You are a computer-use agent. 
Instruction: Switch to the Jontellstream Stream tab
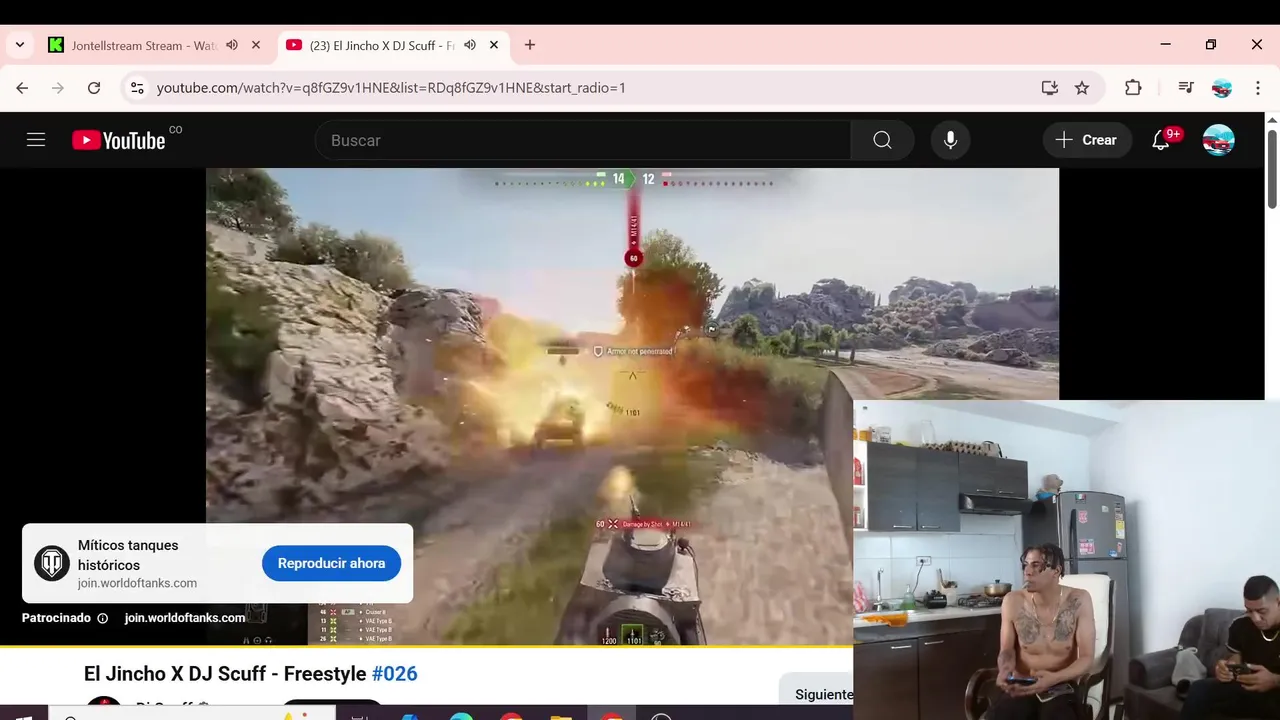tap(143, 45)
